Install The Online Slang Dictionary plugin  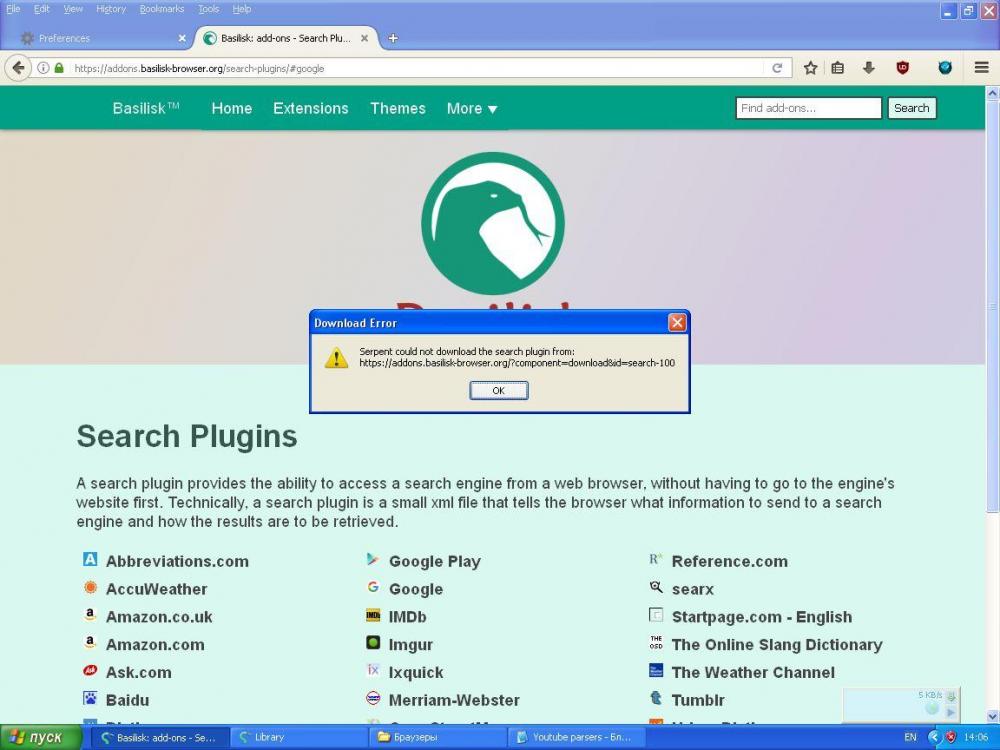point(777,645)
